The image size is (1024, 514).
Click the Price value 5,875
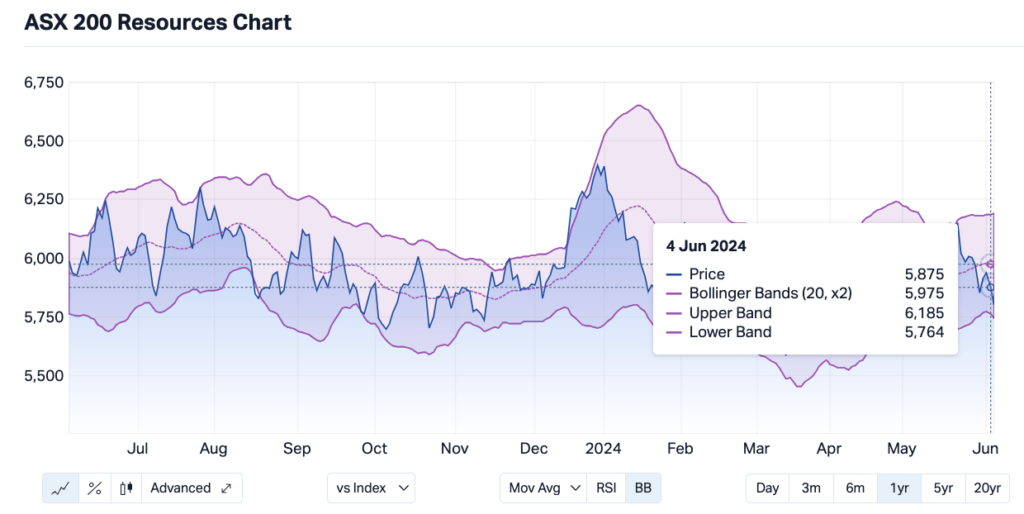point(924,274)
